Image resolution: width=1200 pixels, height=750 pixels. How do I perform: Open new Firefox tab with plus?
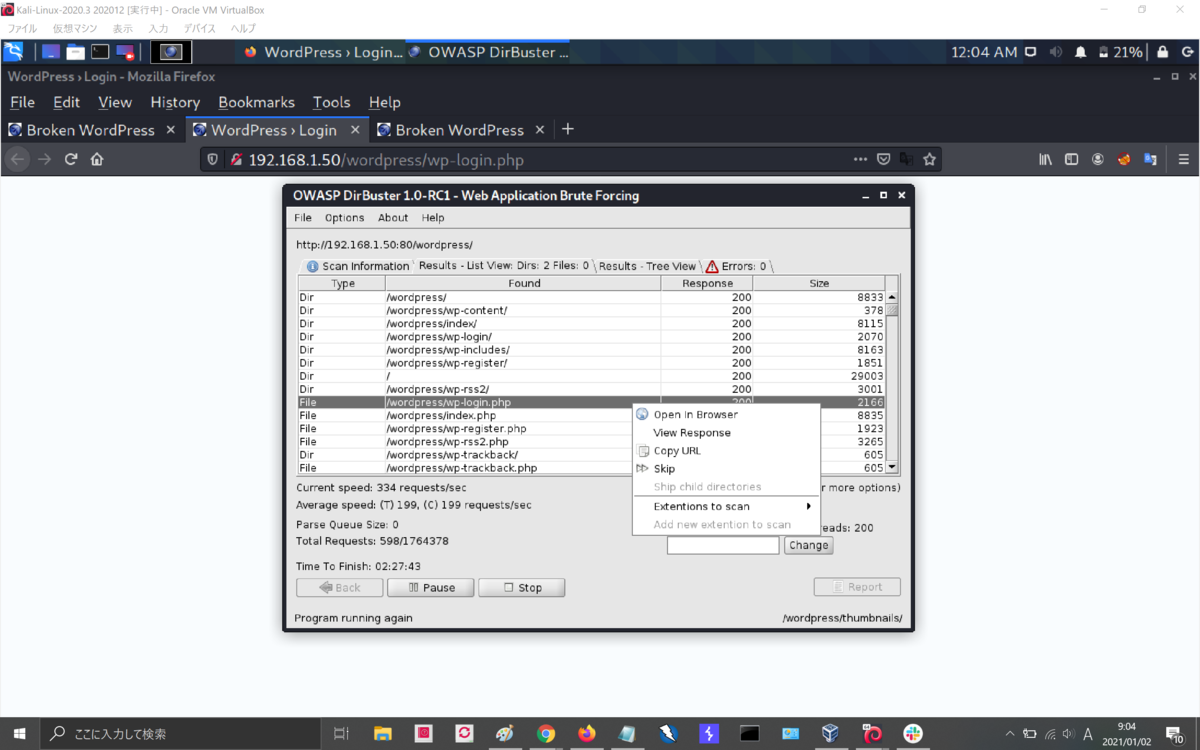click(568, 129)
